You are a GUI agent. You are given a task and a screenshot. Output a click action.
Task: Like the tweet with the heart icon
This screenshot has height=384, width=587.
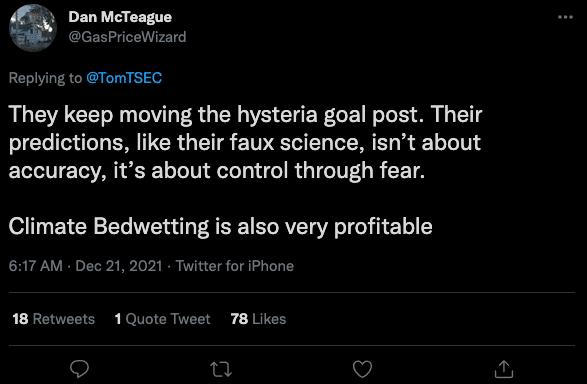pos(362,369)
